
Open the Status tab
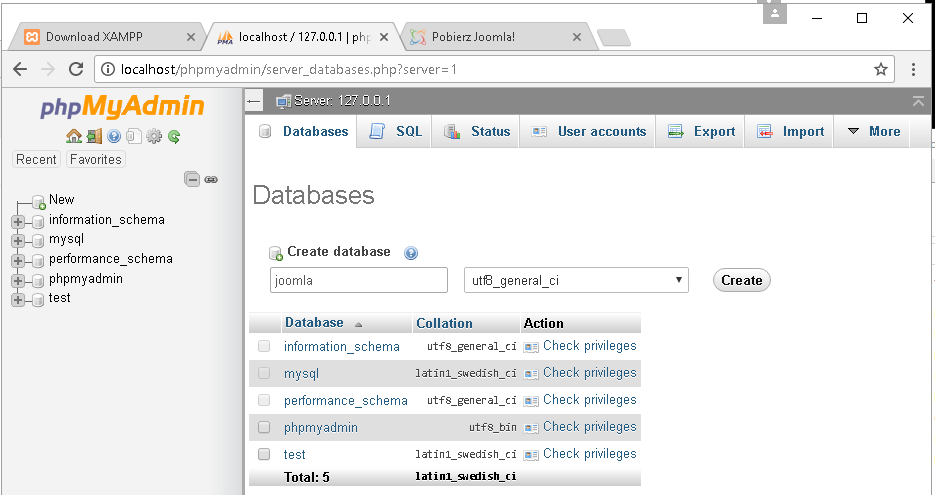[x=476, y=131]
